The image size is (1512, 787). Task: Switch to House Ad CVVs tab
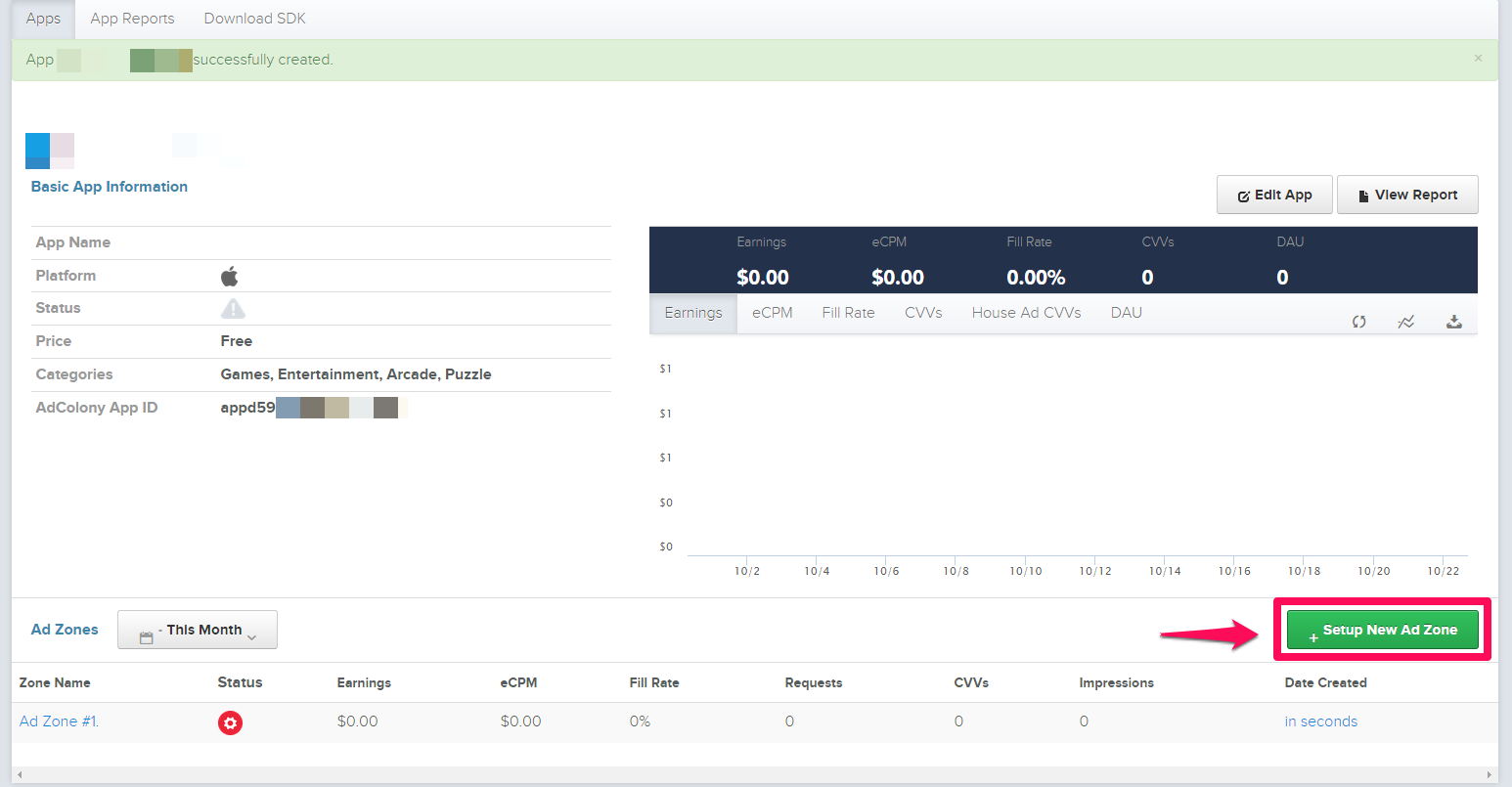1026,313
